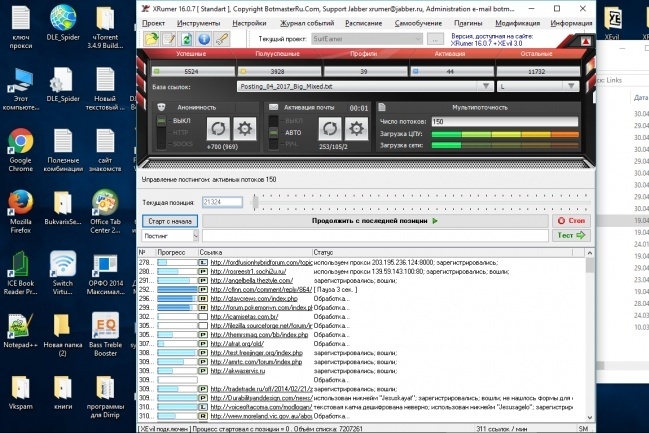Click the Статус column header
This screenshot has width=649, height=433.
pos(442,253)
